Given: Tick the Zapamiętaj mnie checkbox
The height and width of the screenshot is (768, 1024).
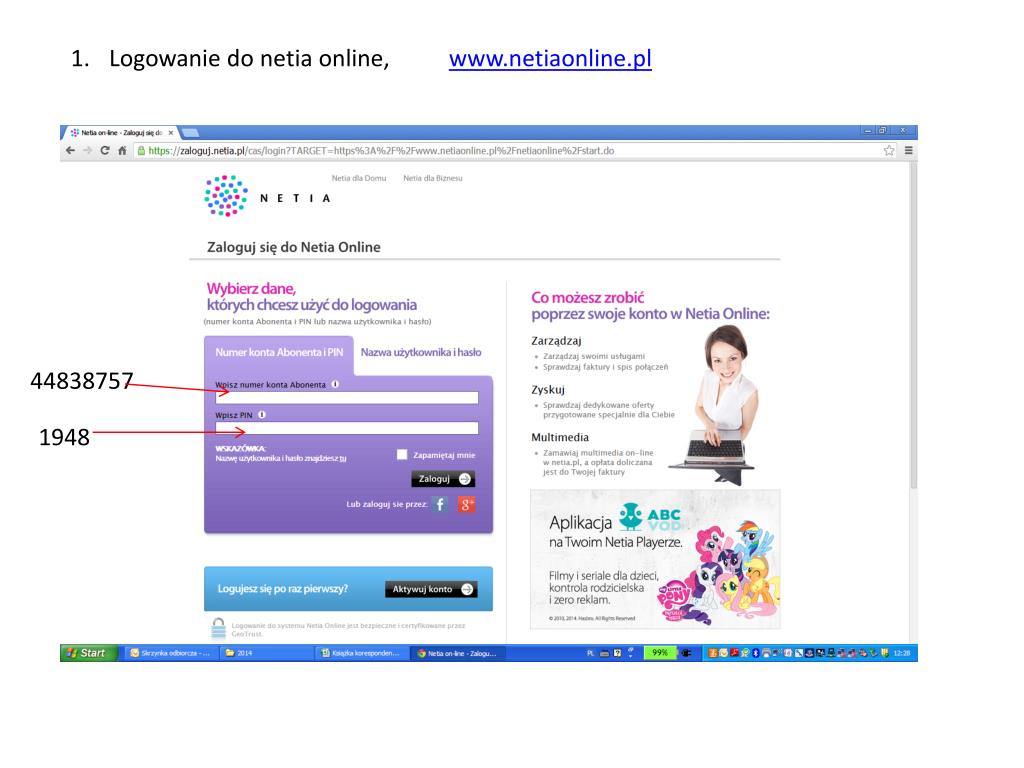Looking at the screenshot, I should [402, 455].
